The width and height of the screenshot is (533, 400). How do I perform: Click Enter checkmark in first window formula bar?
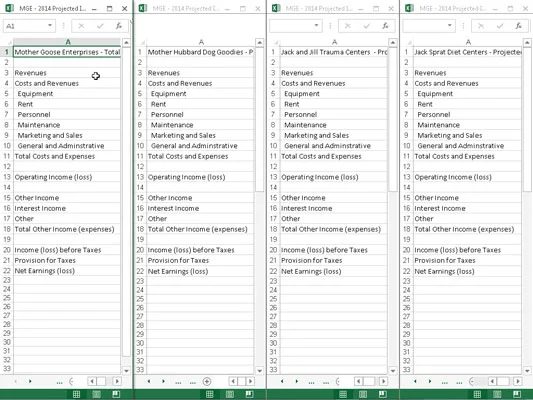(100, 26)
